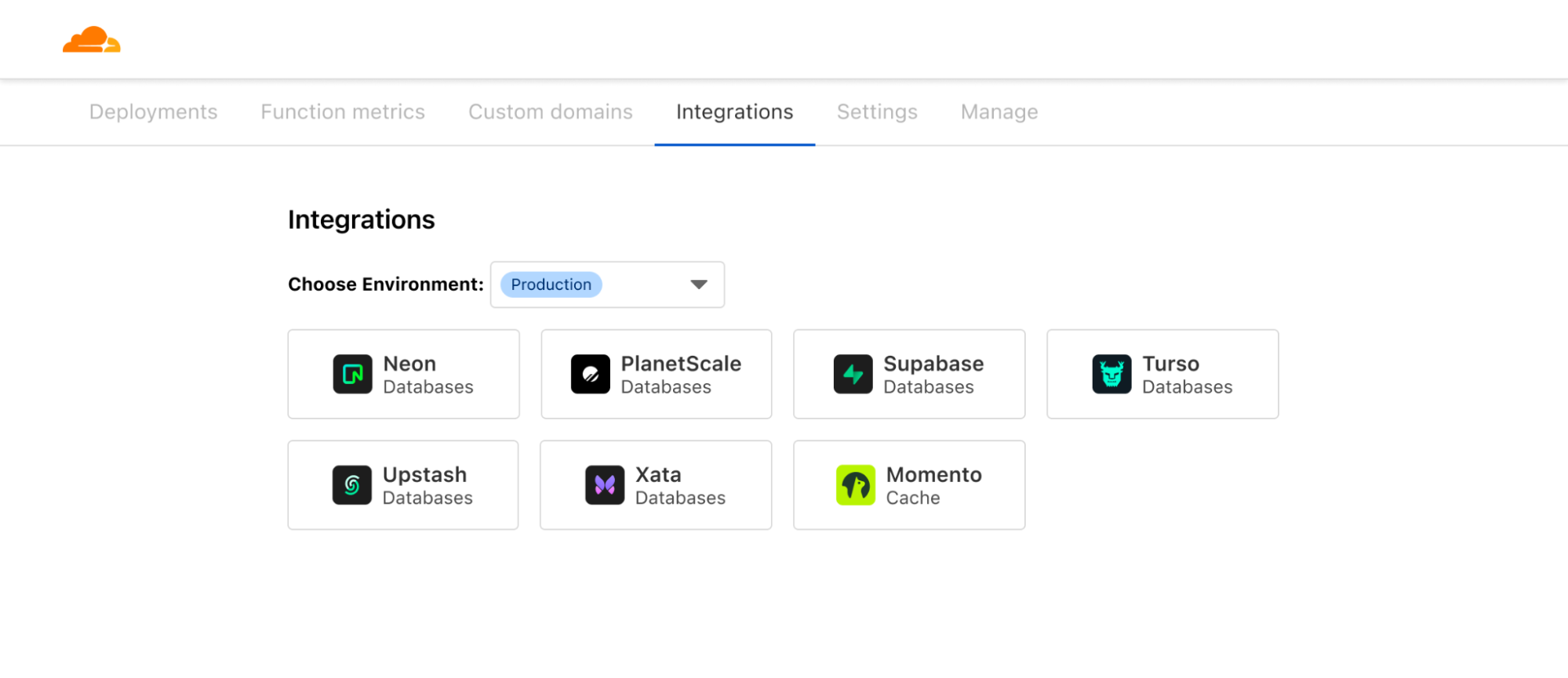Click the green Neon logo icon
The width and height of the screenshot is (1568, 678).
coord(352,374)
